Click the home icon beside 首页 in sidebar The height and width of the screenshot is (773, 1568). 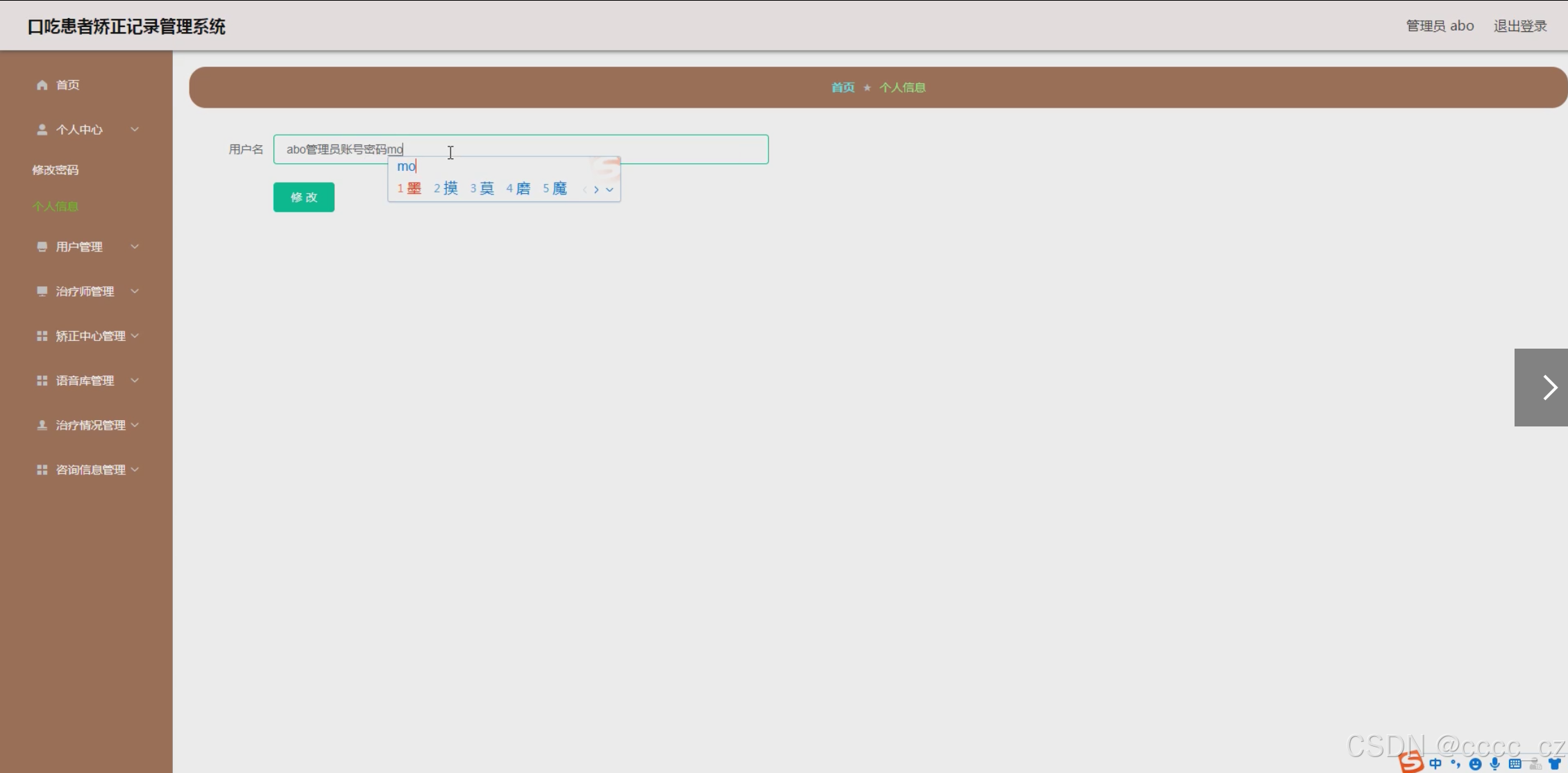[42, 85]
